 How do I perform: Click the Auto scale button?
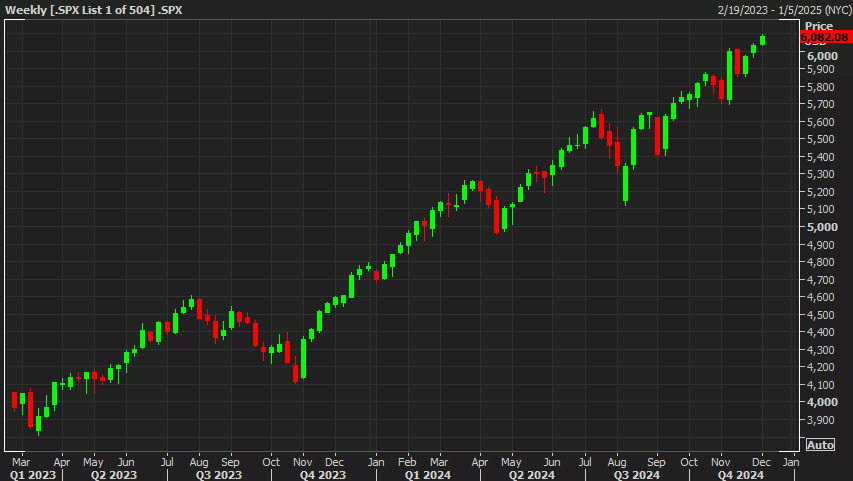[x=820, y=445]
